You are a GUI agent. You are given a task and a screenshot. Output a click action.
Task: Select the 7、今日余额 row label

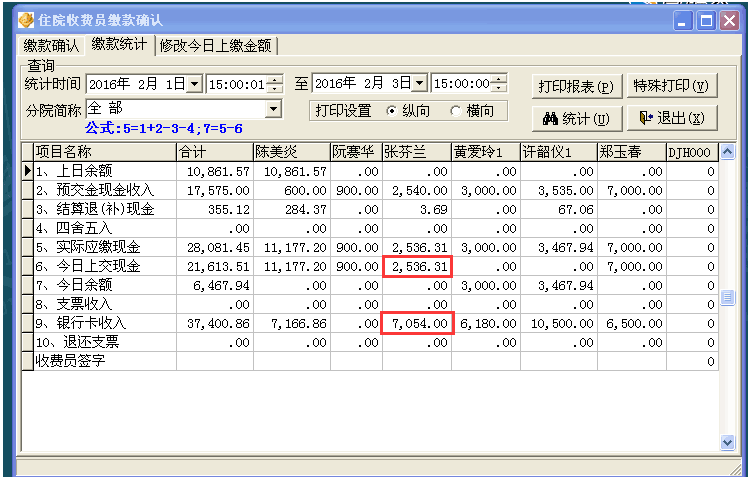pyautogui.click(x=105, y=285)
